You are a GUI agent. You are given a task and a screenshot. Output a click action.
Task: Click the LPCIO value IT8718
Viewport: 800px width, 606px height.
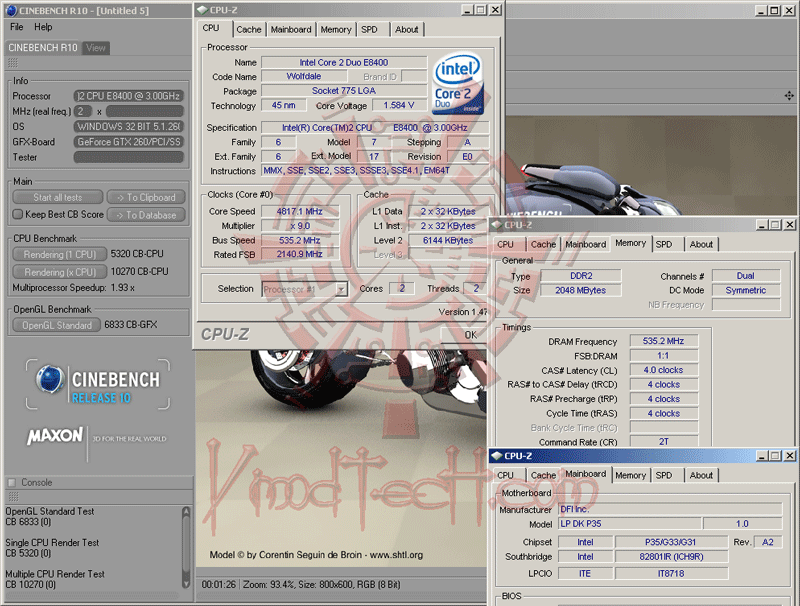(671, 573)
